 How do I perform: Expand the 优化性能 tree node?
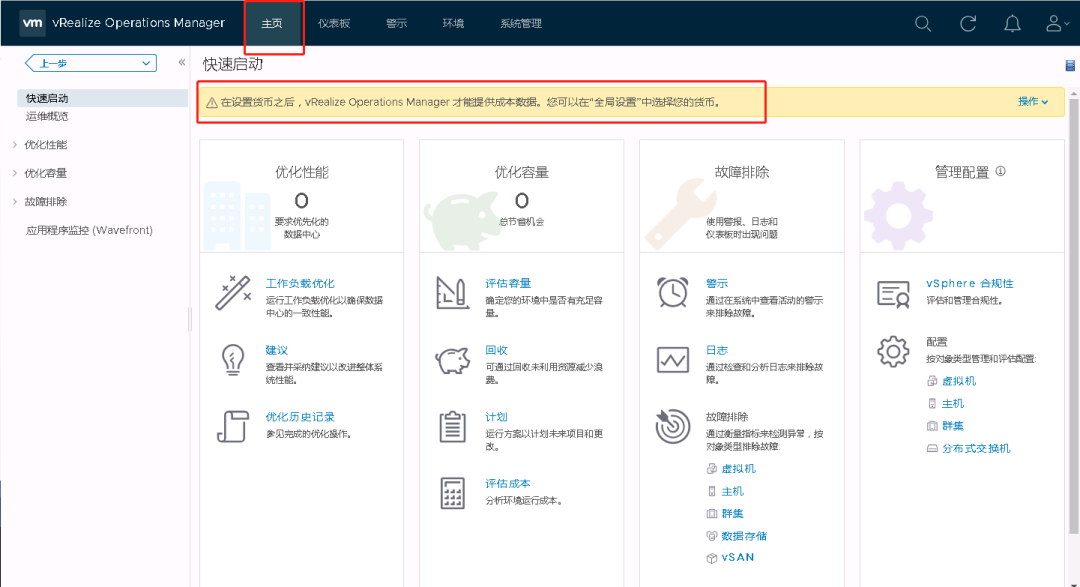[15, 145]
